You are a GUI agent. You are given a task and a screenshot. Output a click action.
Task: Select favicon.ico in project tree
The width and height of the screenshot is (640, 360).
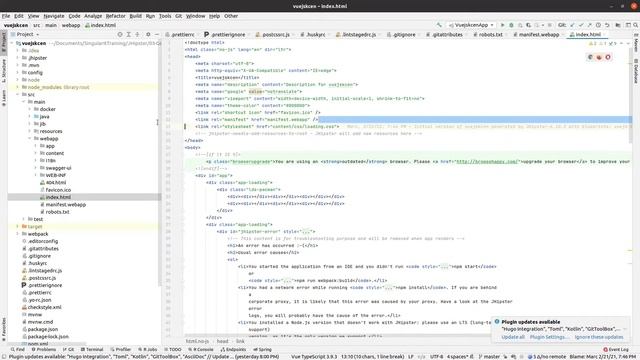58,190
